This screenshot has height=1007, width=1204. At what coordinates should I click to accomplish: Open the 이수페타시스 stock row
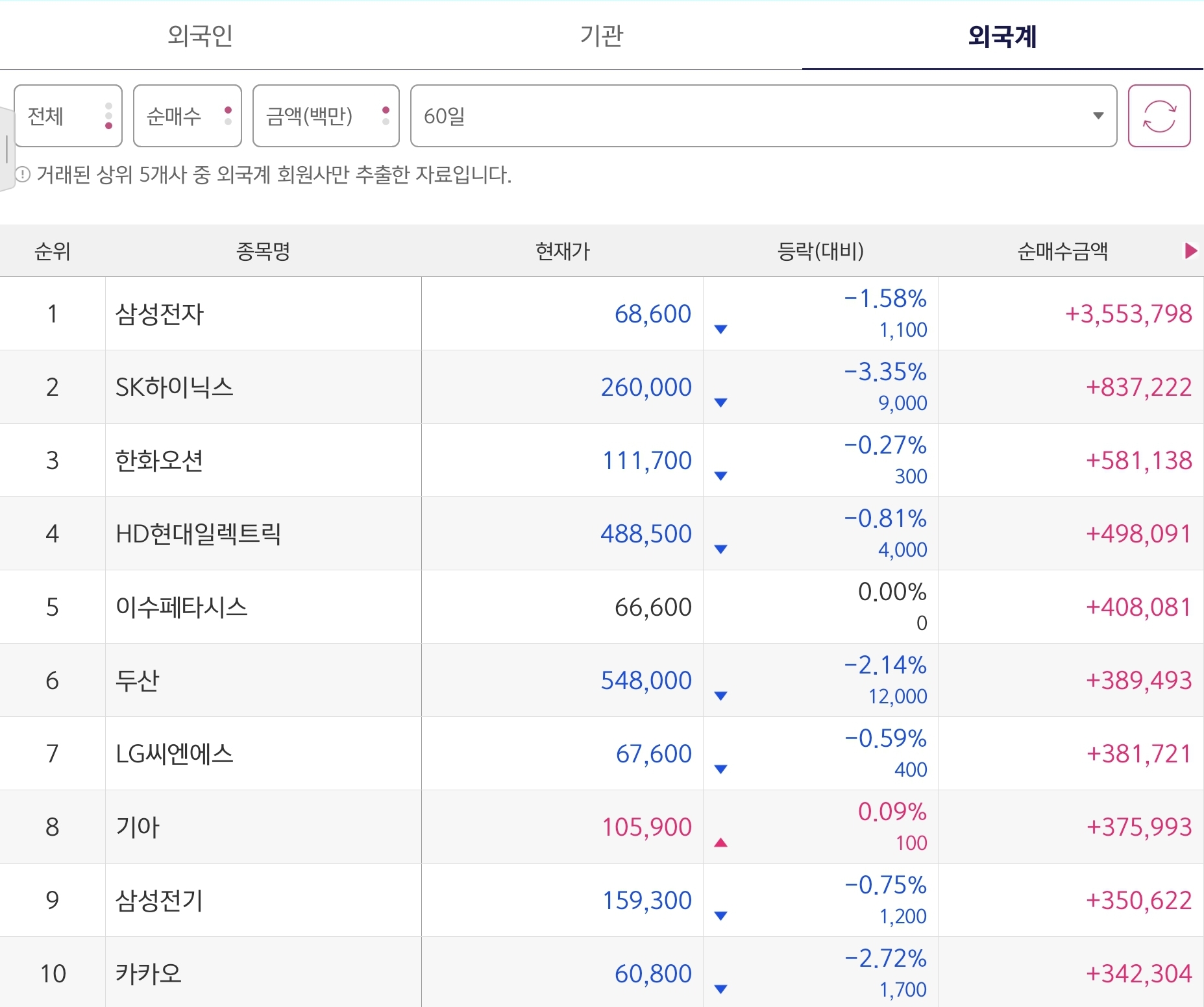[x=602, y=607]
